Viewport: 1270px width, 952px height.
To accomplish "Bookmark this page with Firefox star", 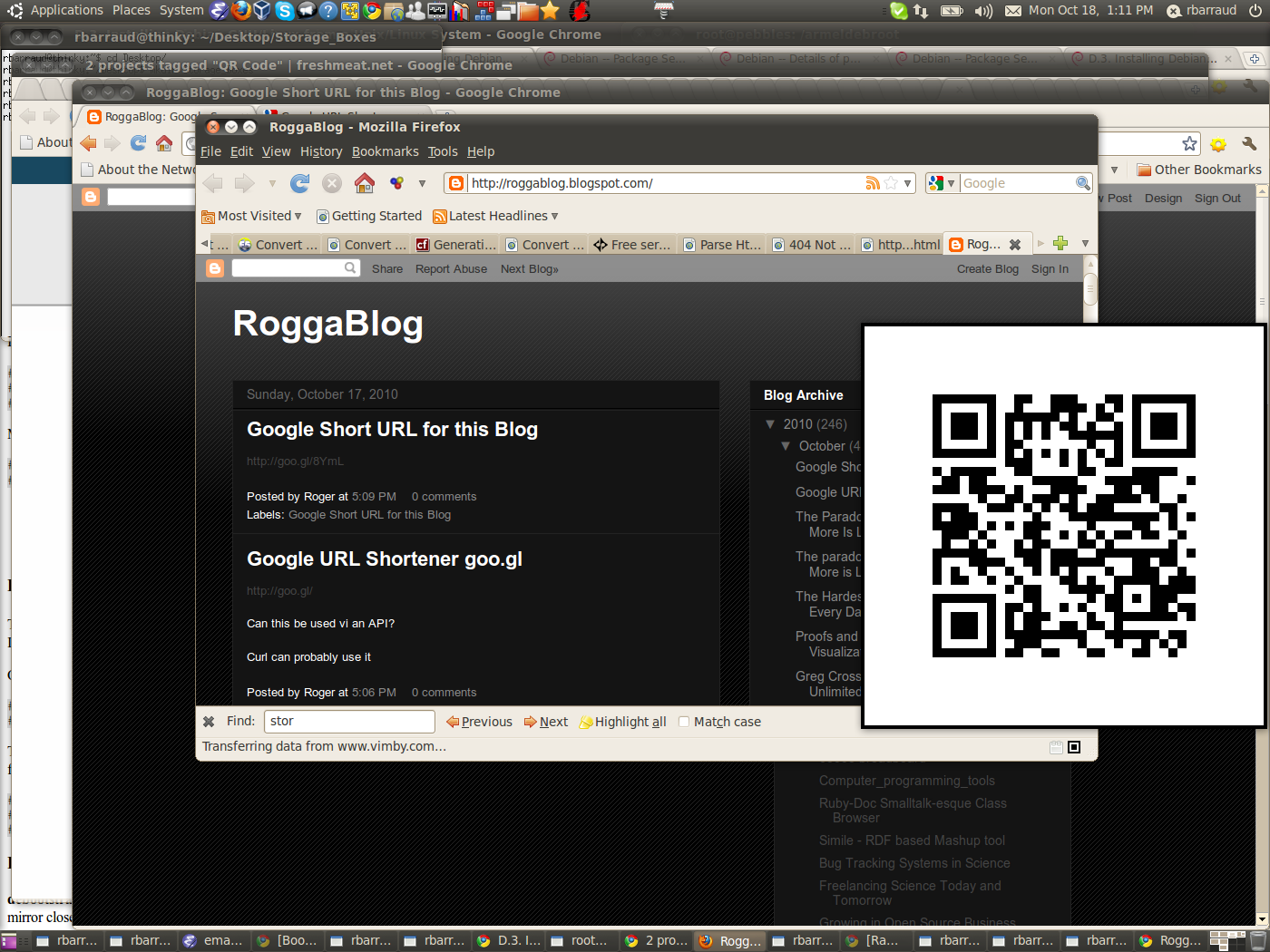I will coord(891,183).
